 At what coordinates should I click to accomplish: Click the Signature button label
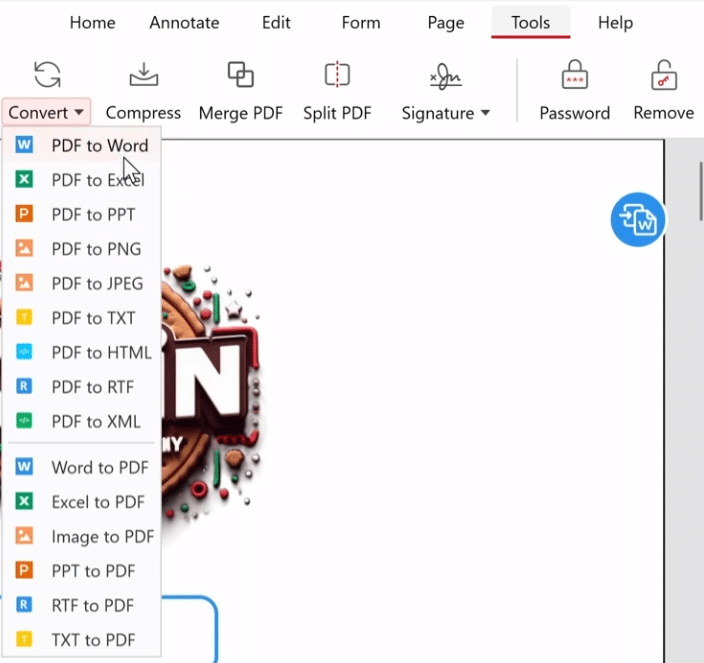click(x=438, y=113)
